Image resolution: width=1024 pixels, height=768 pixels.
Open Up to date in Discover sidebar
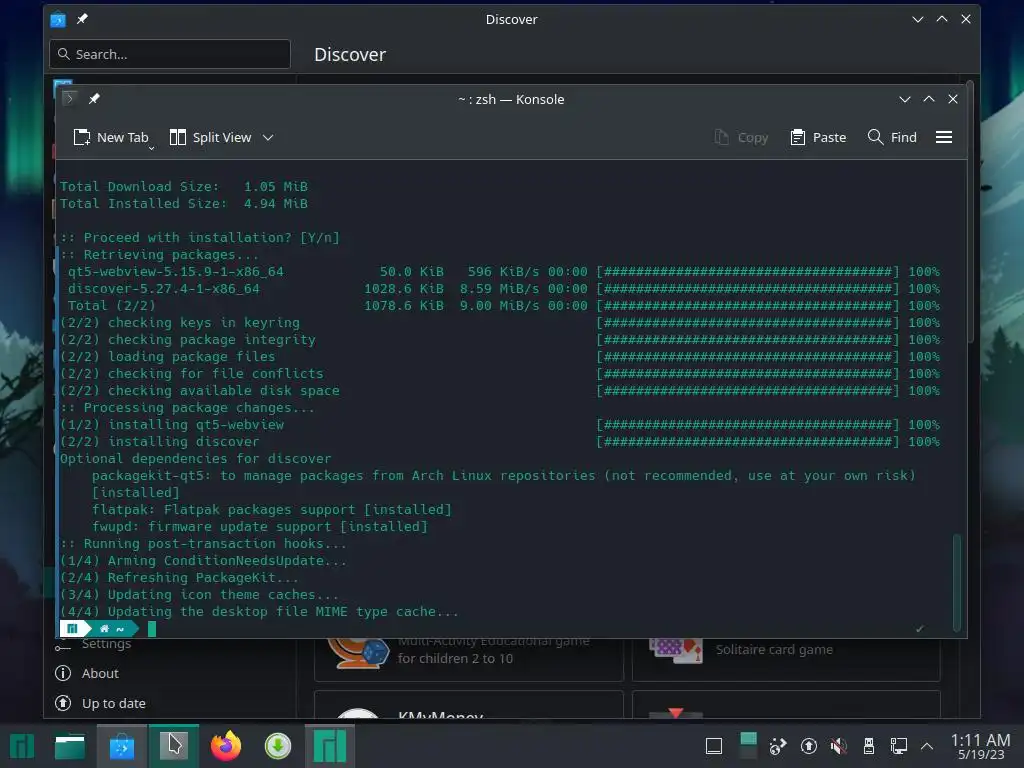[x=114, y=703]
